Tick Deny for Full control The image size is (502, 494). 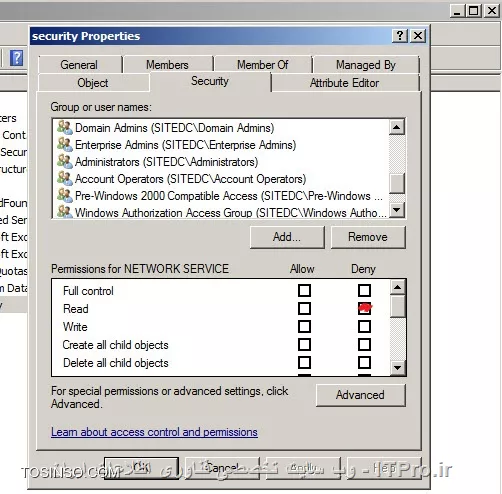tap(364, 290)
